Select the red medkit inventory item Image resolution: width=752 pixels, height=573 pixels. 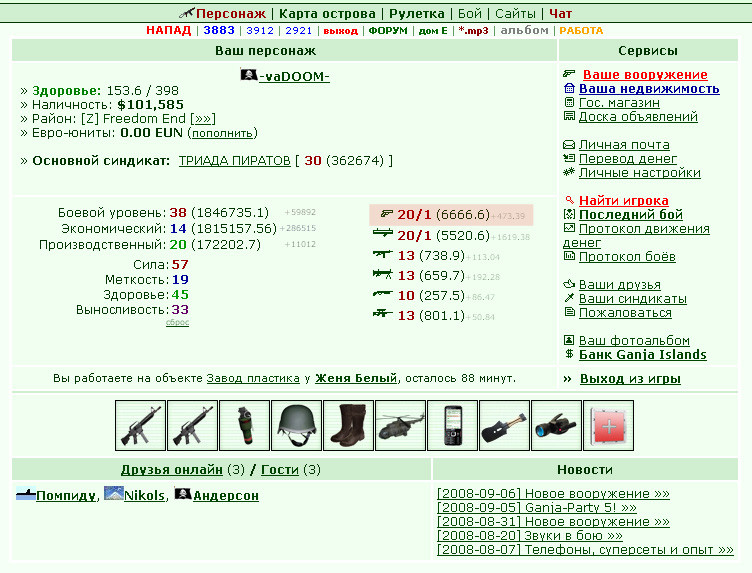[x=609, y=426]
